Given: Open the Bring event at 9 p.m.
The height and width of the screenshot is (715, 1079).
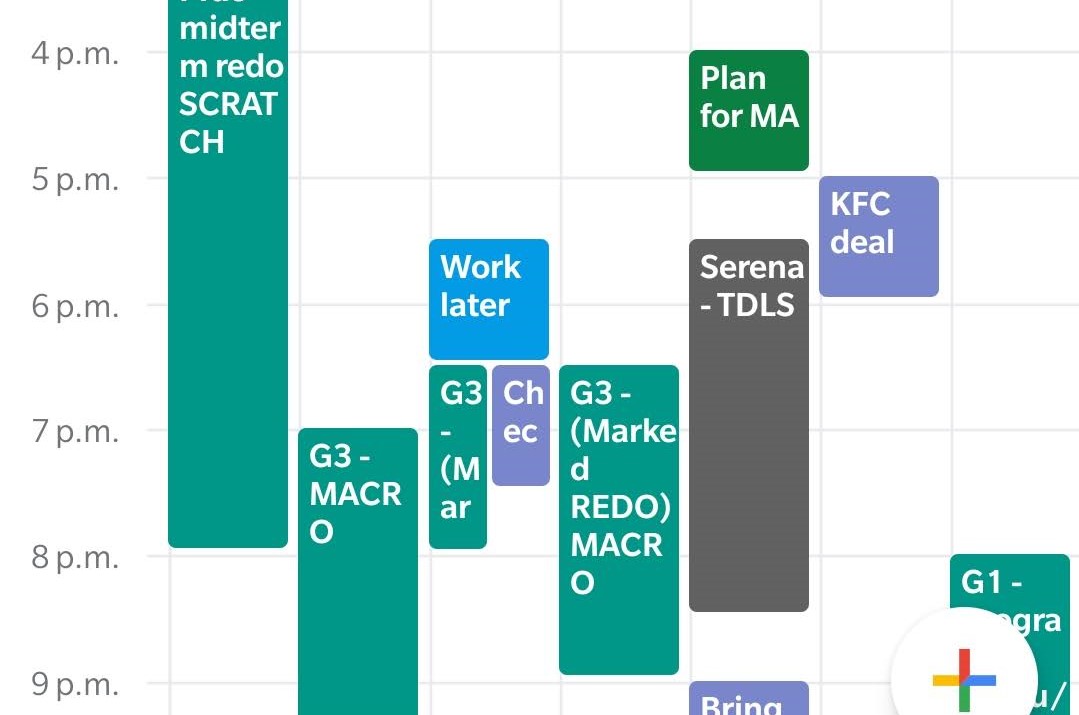Looking at the screenshot, I should [749, 698].
